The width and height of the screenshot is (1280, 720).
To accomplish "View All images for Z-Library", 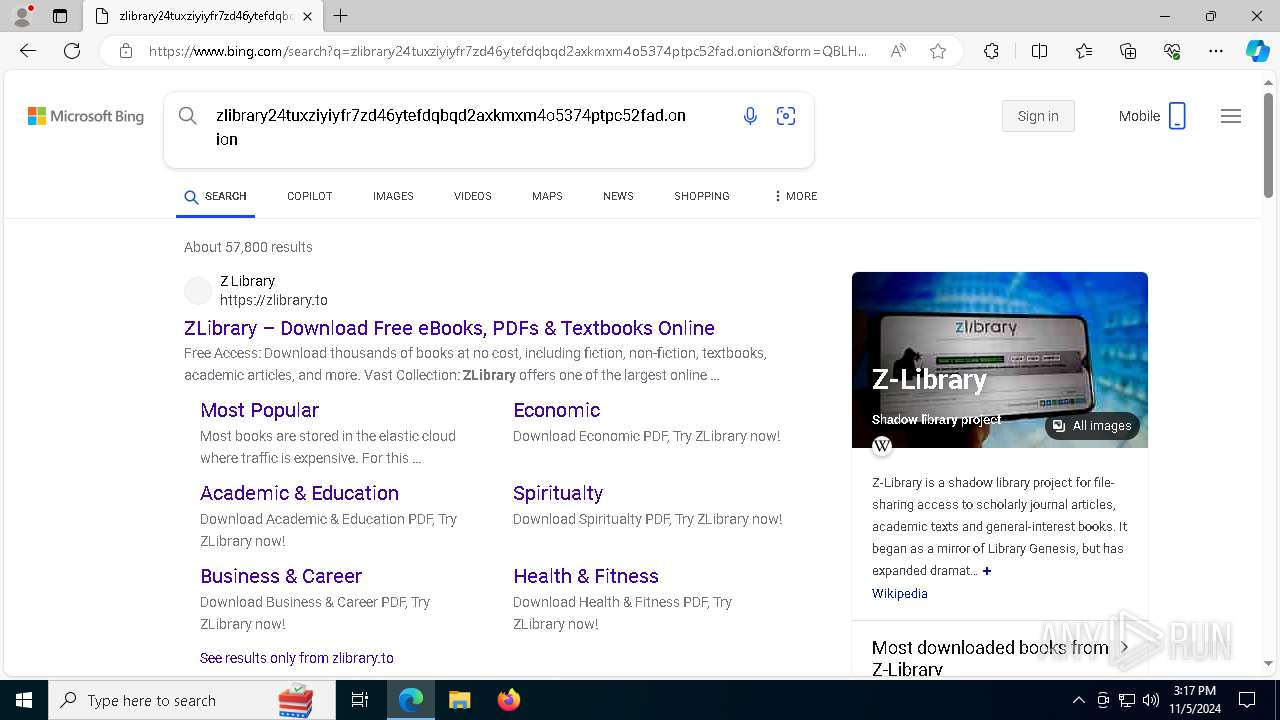I will coord(1092,426).
